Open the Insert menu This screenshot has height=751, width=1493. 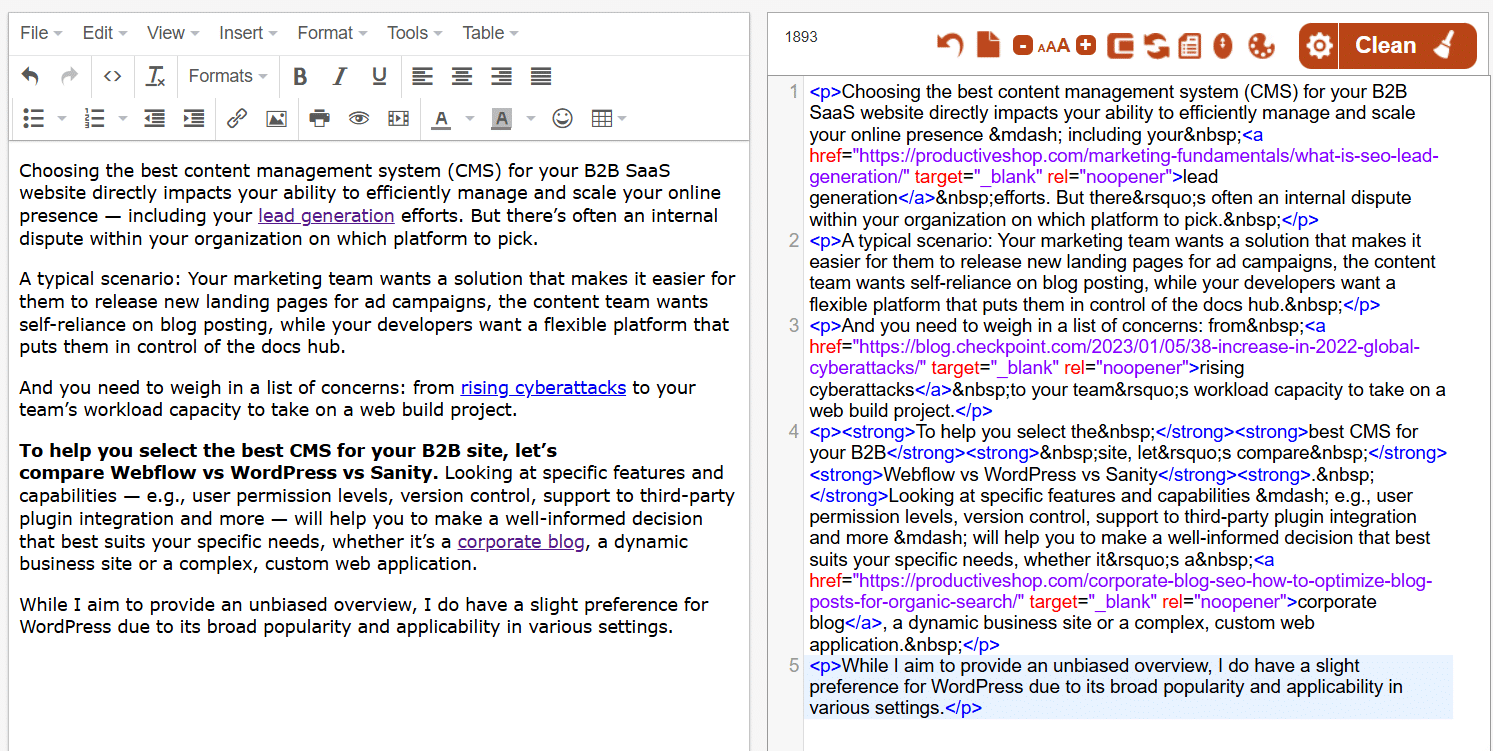[248, 33]
